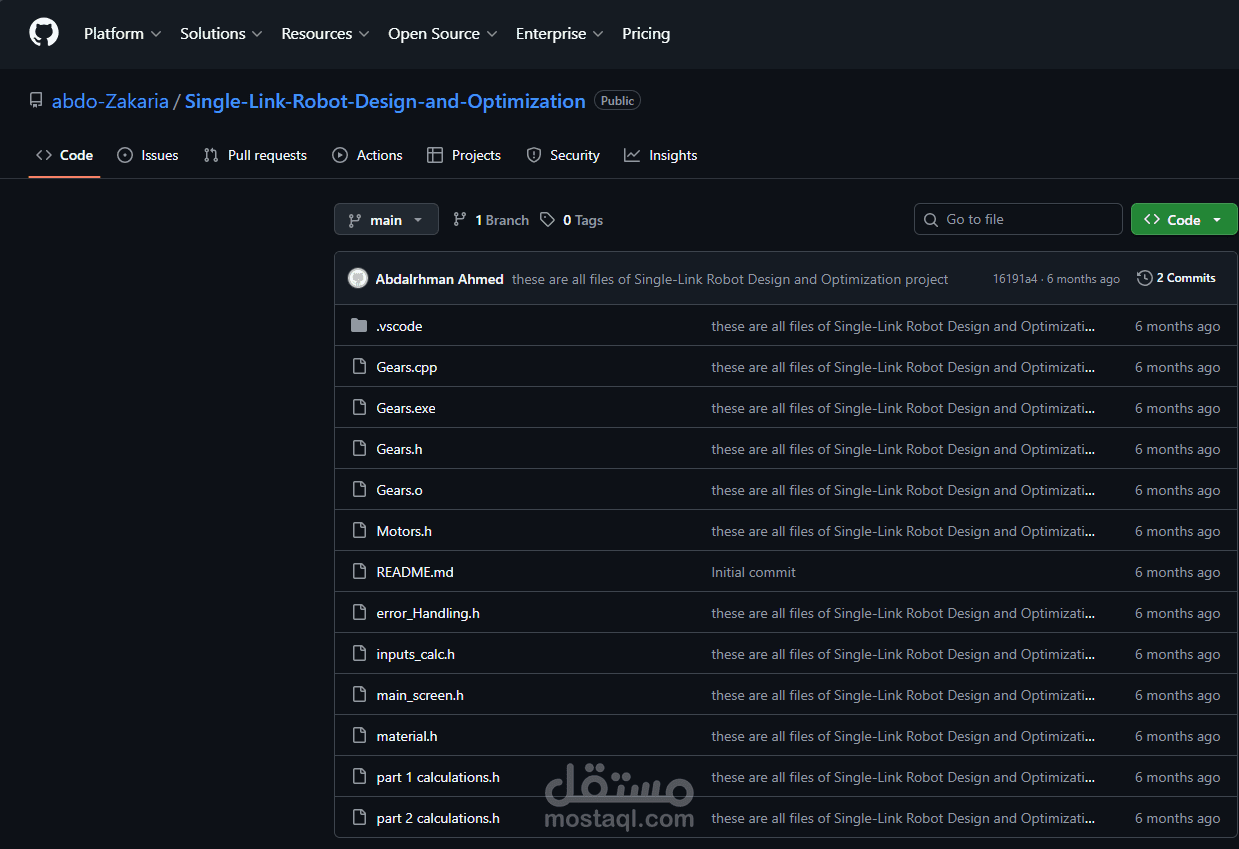This screenshot has height=849, width=1239.
Task: Open the Initial commit message link
Action: (754, 572)
